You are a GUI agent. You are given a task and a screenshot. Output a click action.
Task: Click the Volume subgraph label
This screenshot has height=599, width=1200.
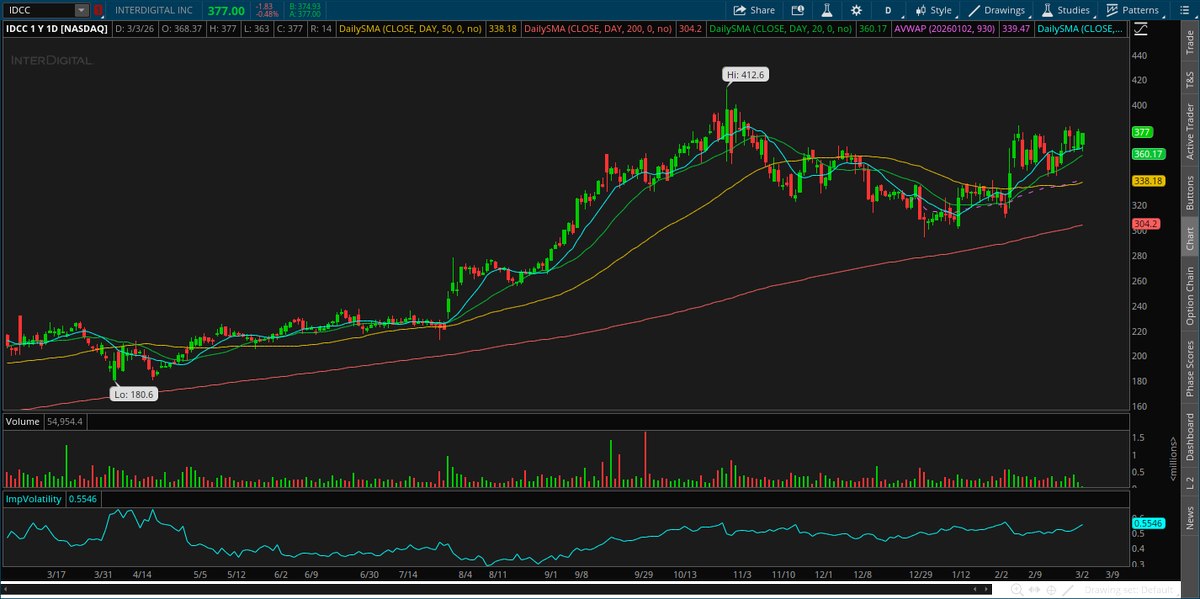[23, 422]
